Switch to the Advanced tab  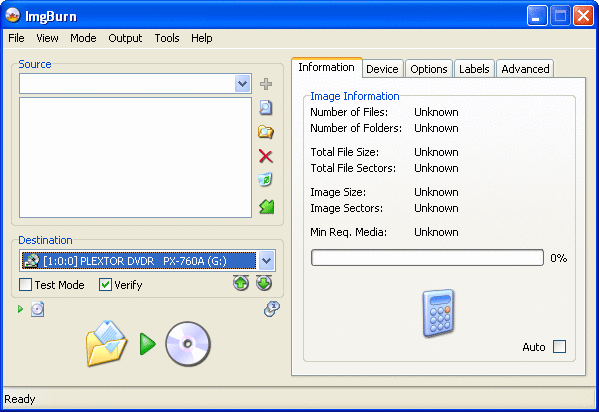525,69
